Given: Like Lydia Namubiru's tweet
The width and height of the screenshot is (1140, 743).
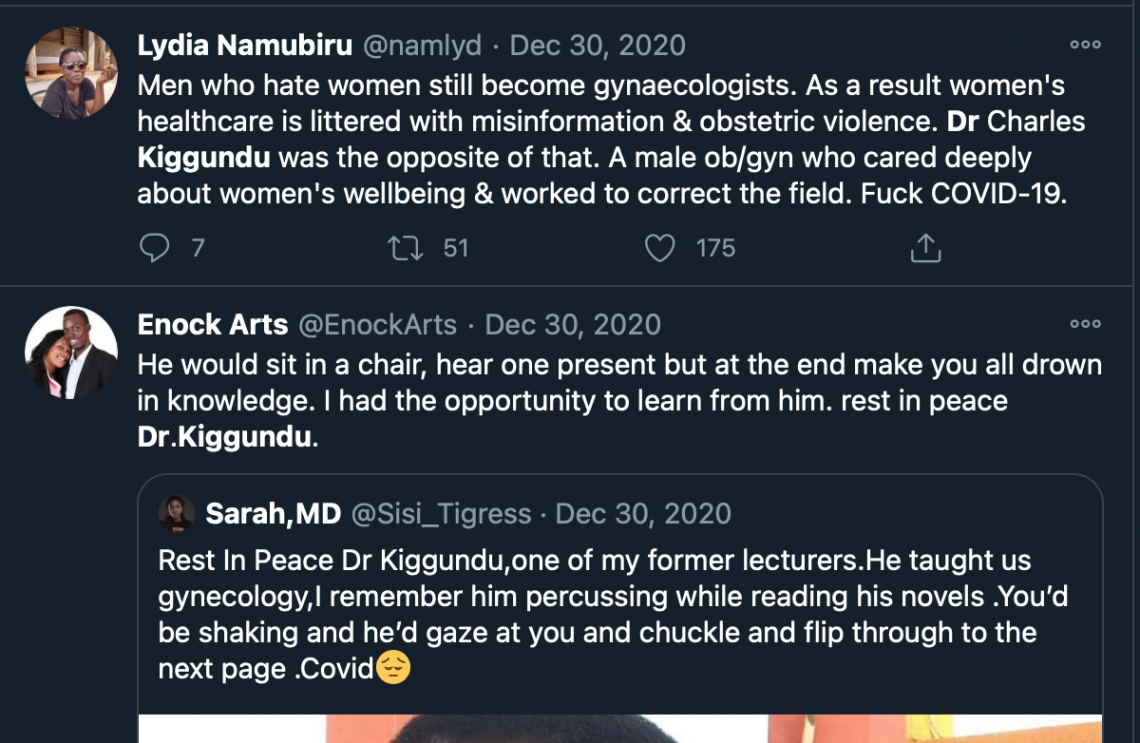Looking at the screenshot, I should 659,248.
